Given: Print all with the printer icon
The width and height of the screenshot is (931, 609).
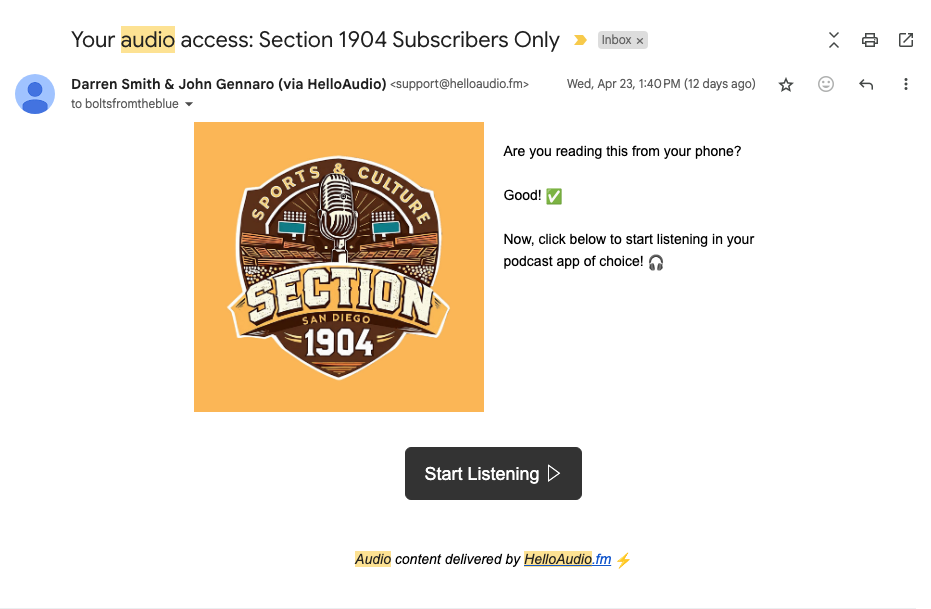Looking at the screenshot, I should point(870,40).
